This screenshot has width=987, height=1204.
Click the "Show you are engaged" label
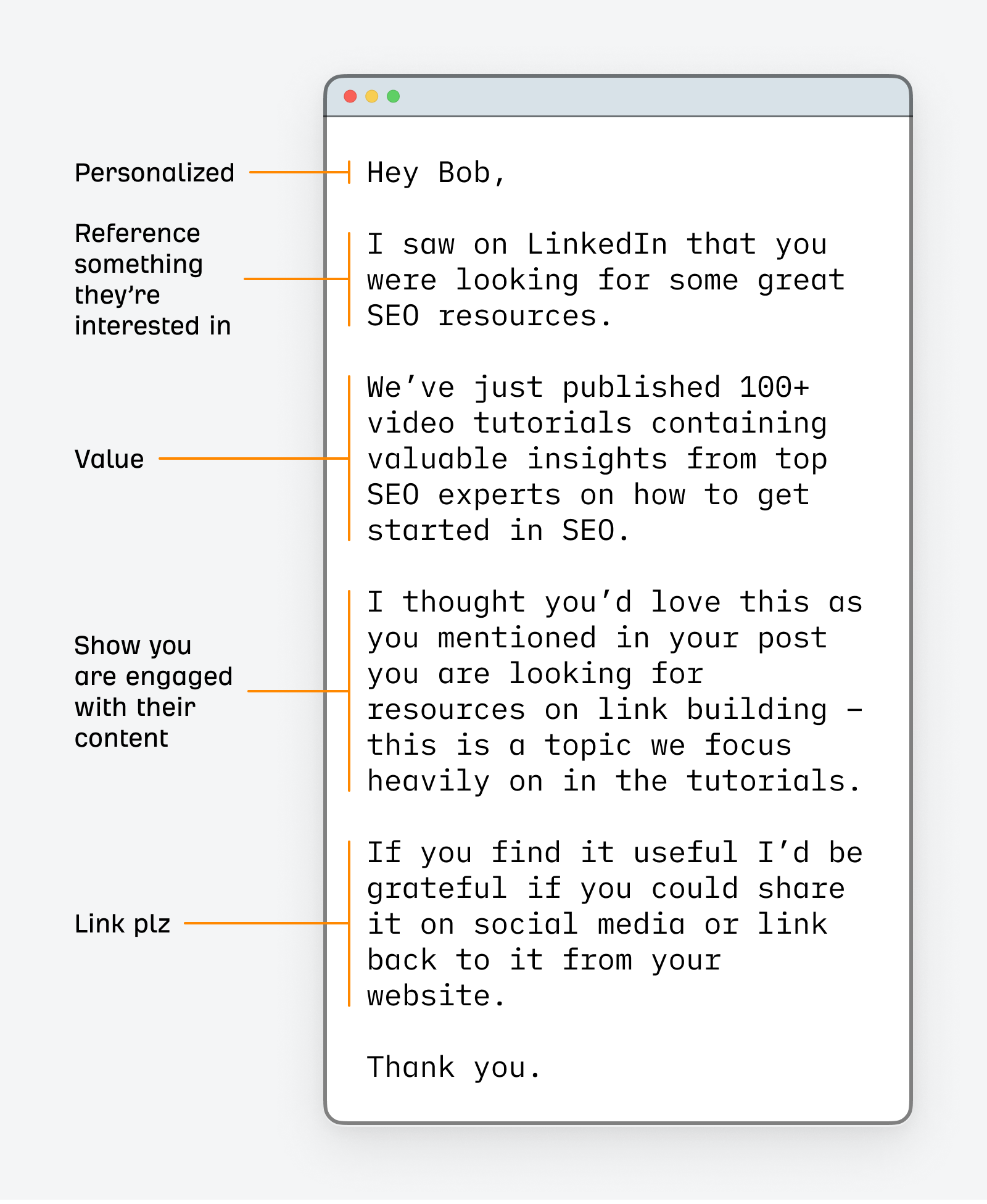(153, 691)
